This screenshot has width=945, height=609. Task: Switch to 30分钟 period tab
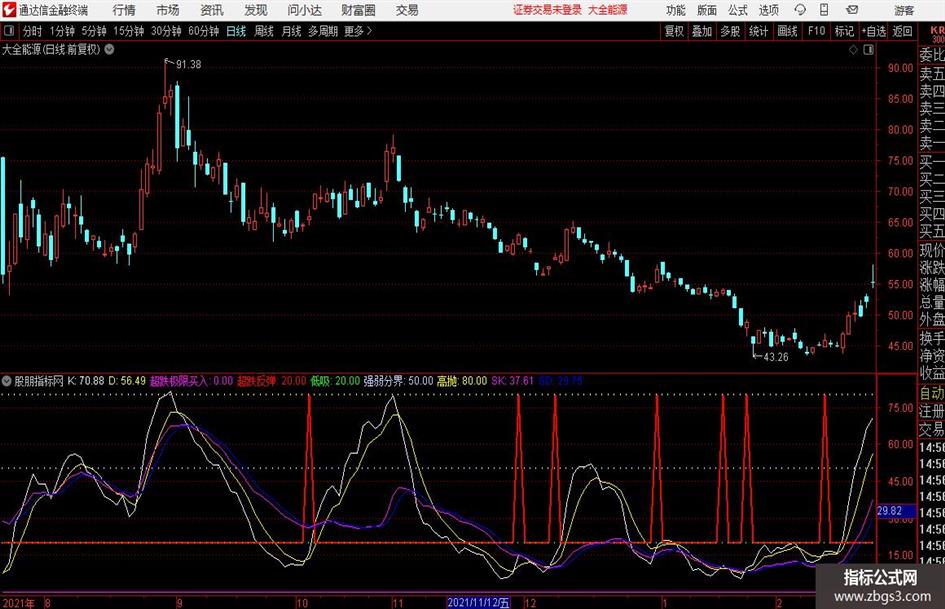(166, 31)
